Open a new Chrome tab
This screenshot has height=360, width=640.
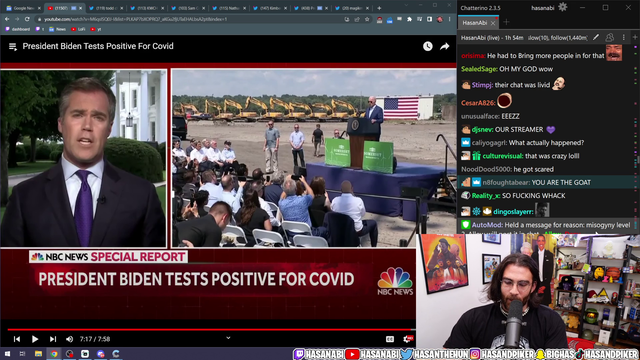[x=379, y=8]
